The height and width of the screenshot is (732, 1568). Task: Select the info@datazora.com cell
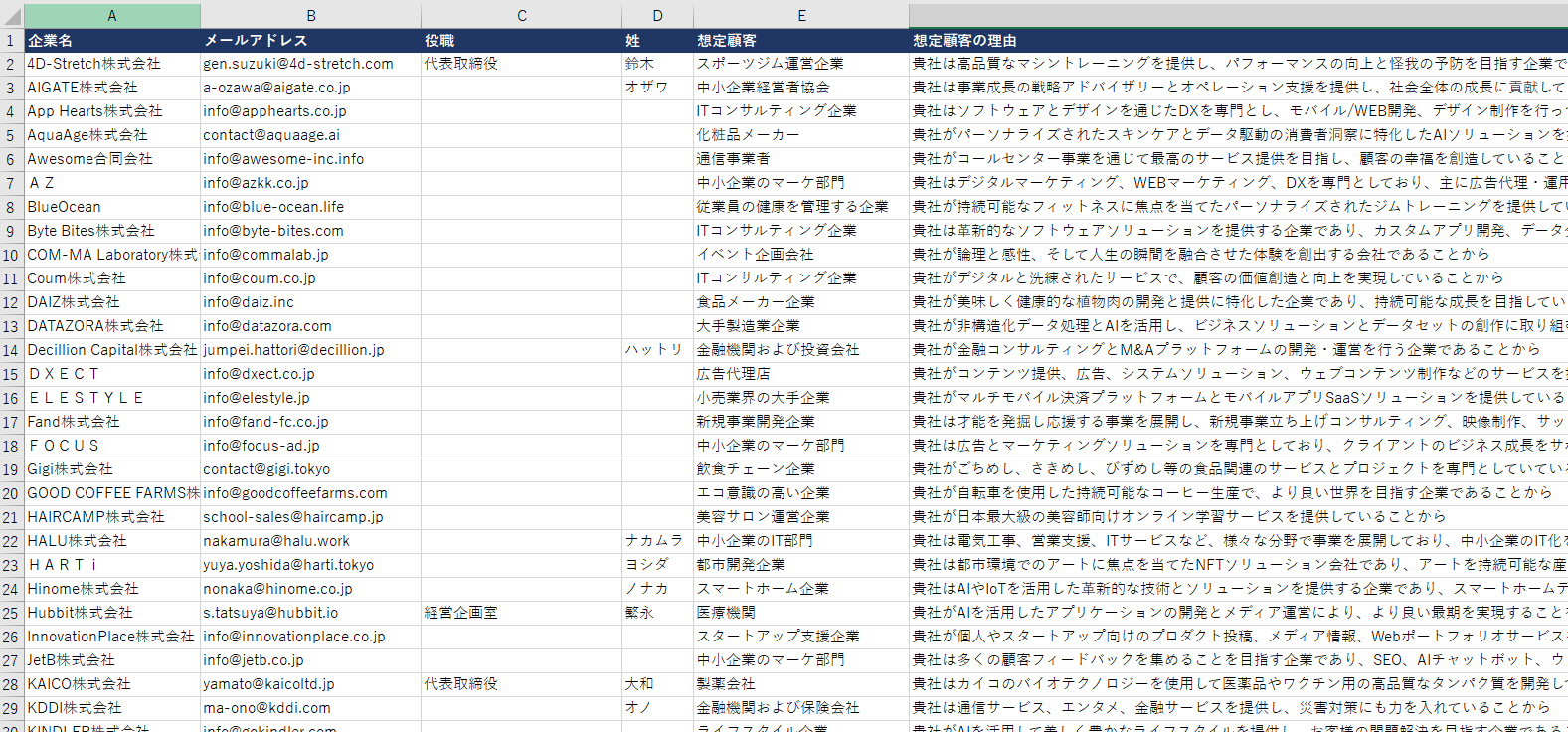coord(311,326)
